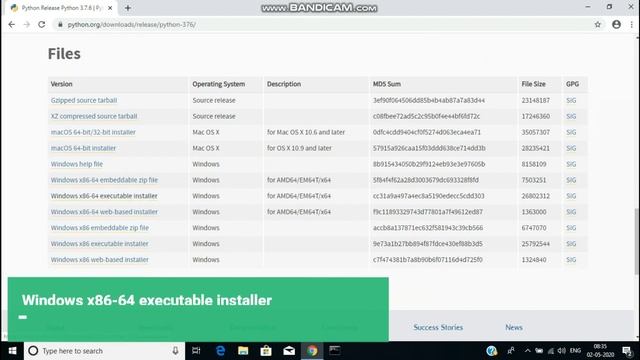
Task: Bookmark this page with star icon
Action: pyautogui.click(x=598, y=24)
